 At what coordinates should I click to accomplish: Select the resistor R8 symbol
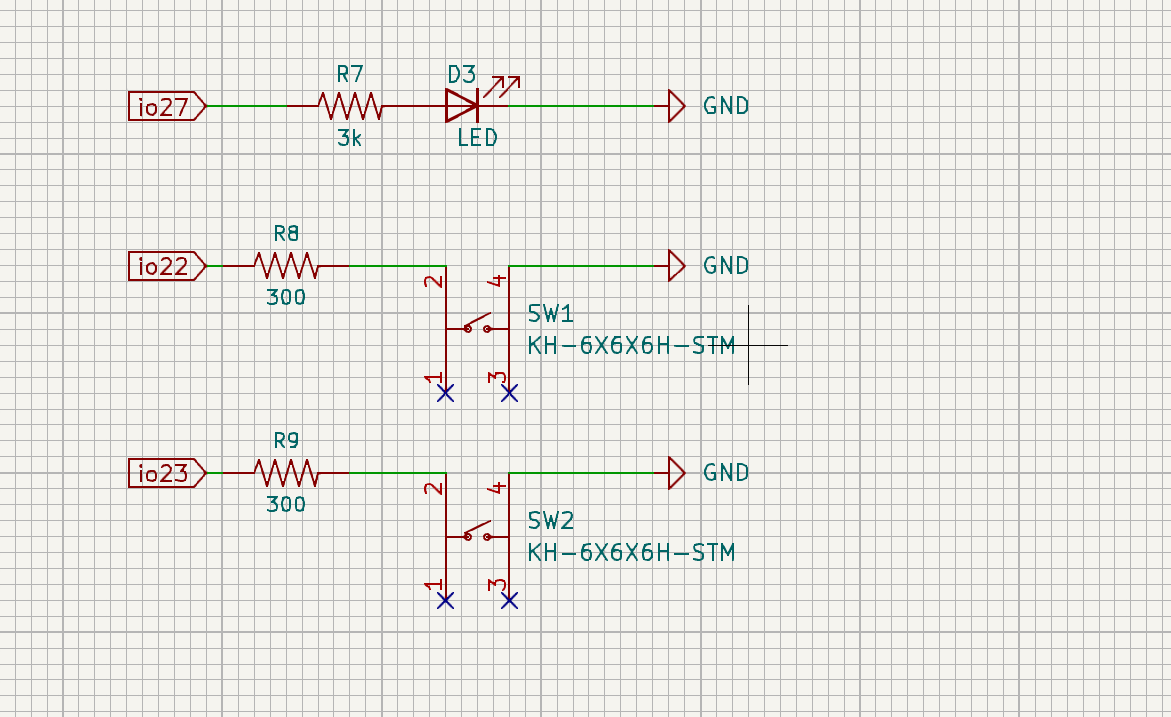[x=285, y=266]
